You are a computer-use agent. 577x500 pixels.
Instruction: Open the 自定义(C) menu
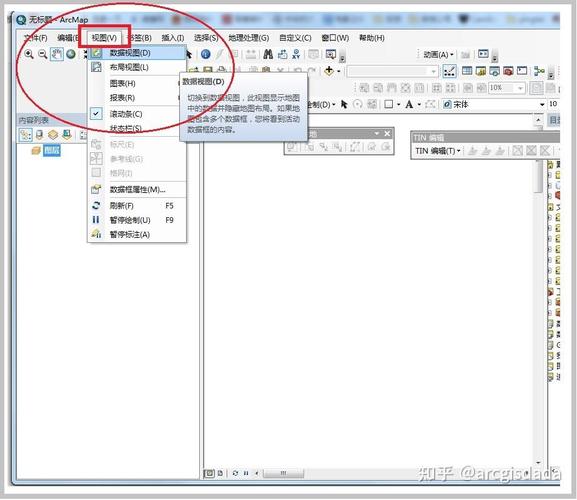pyautogui.click(x=295, y=38)
